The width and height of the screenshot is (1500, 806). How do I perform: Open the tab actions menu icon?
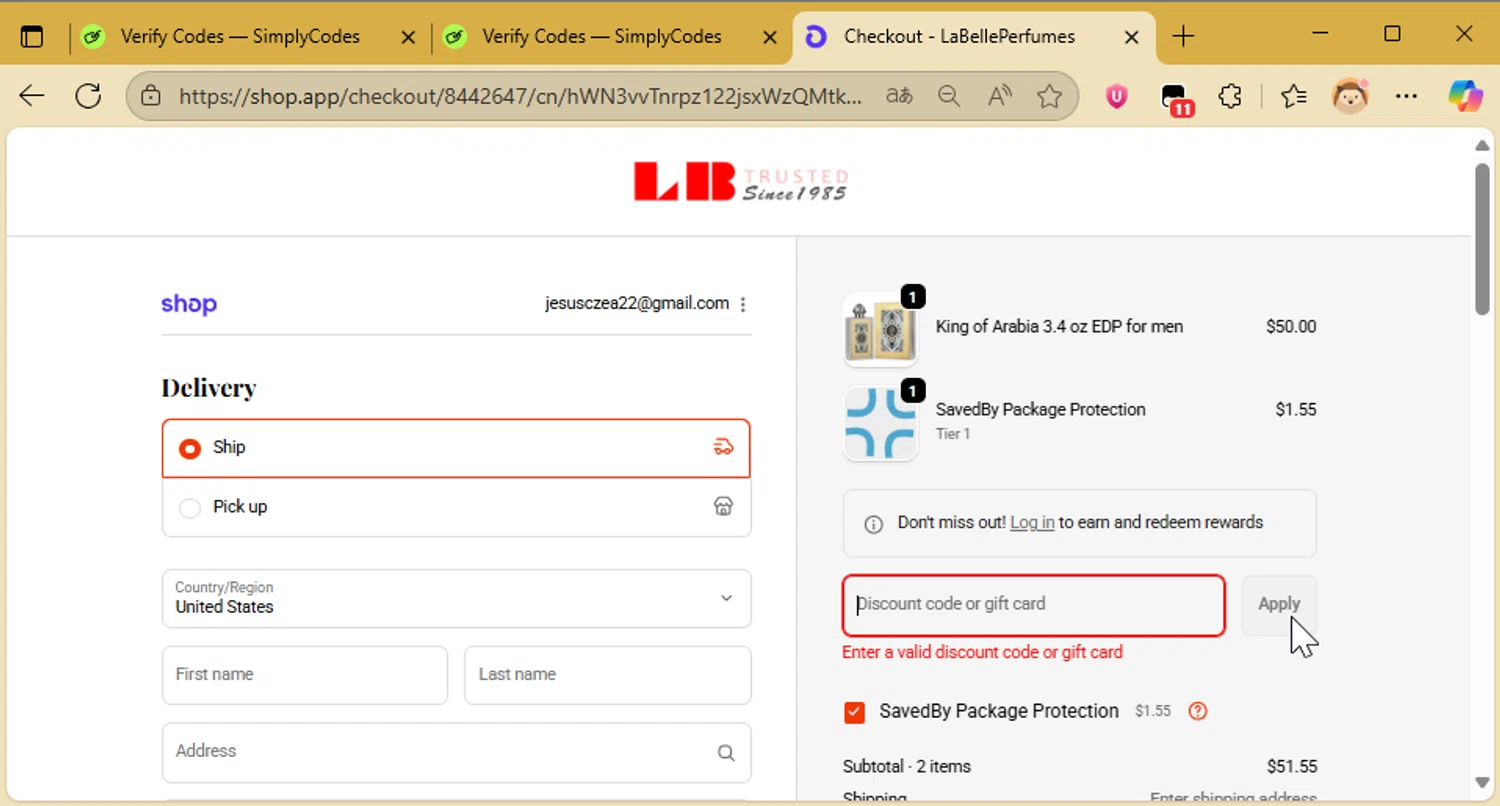coord(32,37)
